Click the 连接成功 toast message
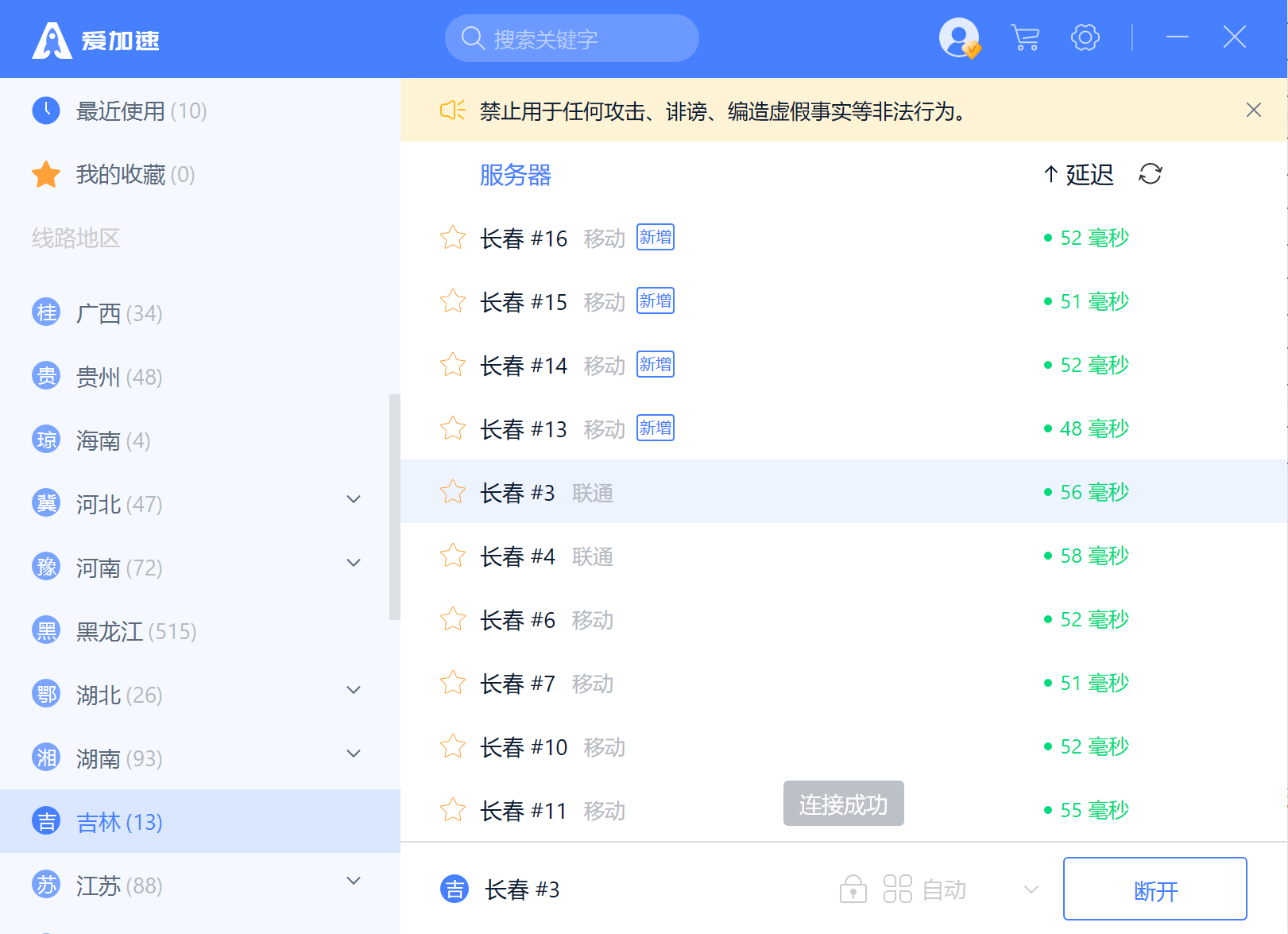The width and height of the screenshot is (1288, 934). [843, 804]
